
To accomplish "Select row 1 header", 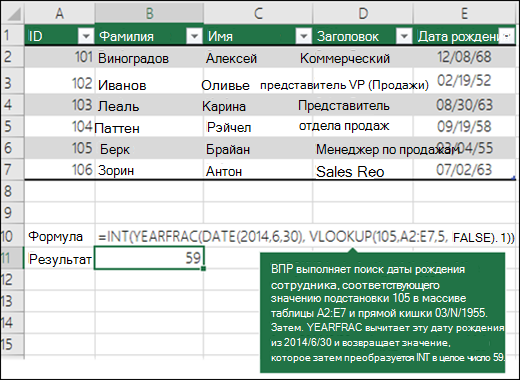I will [x=12, y=35].
